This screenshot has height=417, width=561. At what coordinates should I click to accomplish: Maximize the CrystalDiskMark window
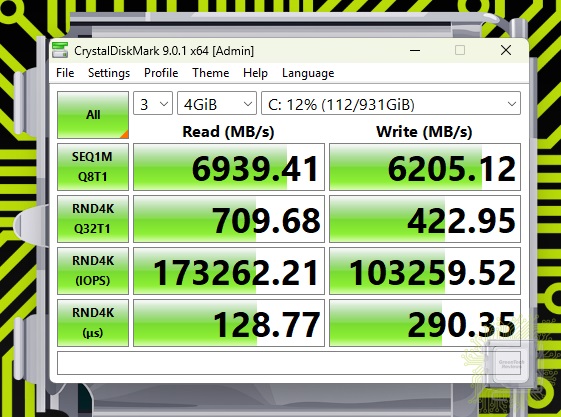[x=460, y=50]
